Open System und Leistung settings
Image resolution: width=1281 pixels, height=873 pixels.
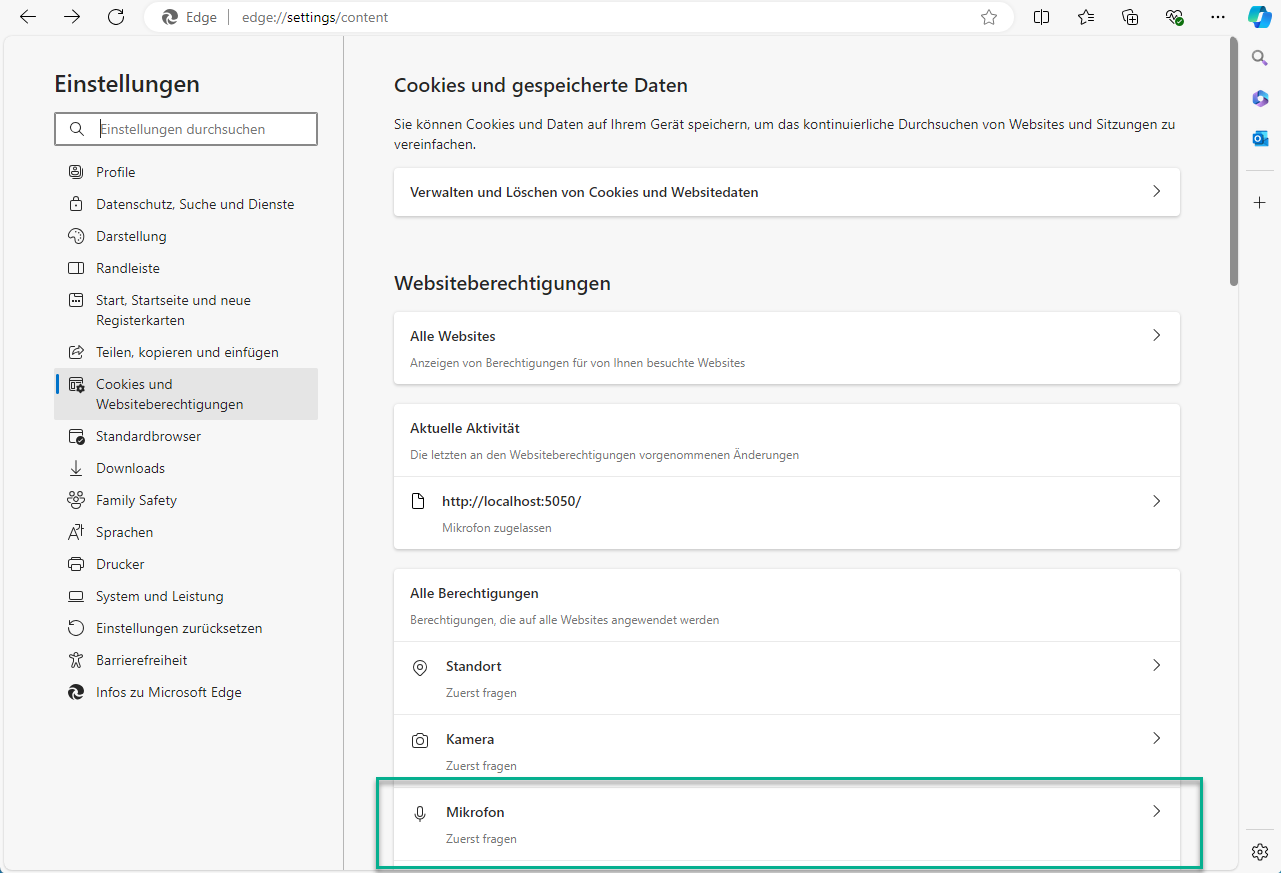click(159, 596)
